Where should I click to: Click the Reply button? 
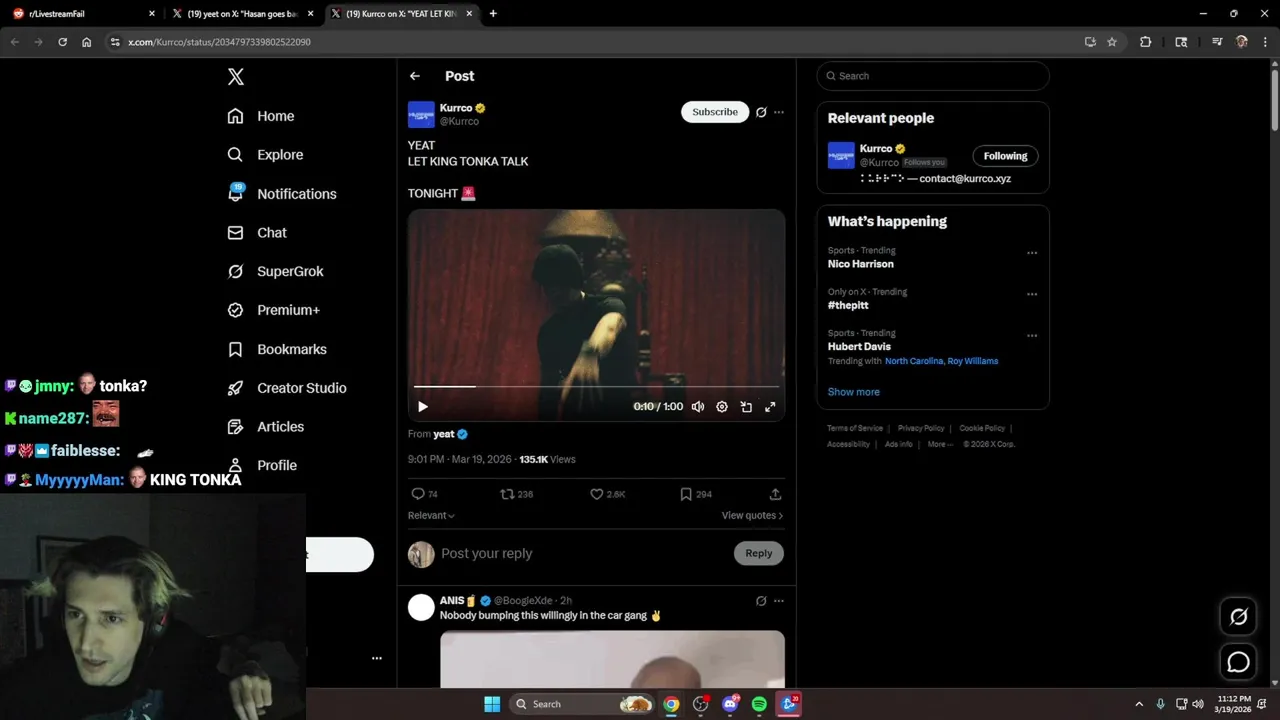tap(759, 553)
